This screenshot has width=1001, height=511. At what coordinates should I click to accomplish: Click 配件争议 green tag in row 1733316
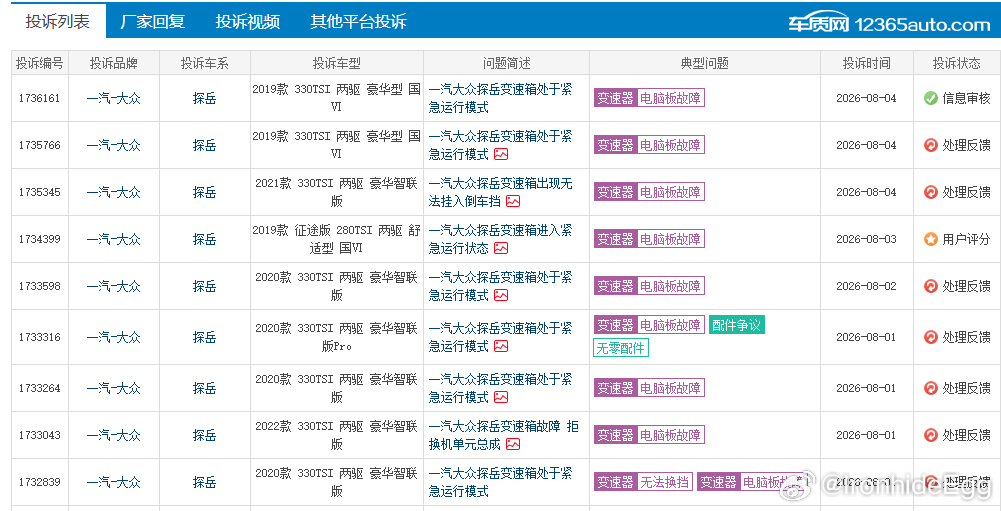pyautogui.click(x=736, y=325)
